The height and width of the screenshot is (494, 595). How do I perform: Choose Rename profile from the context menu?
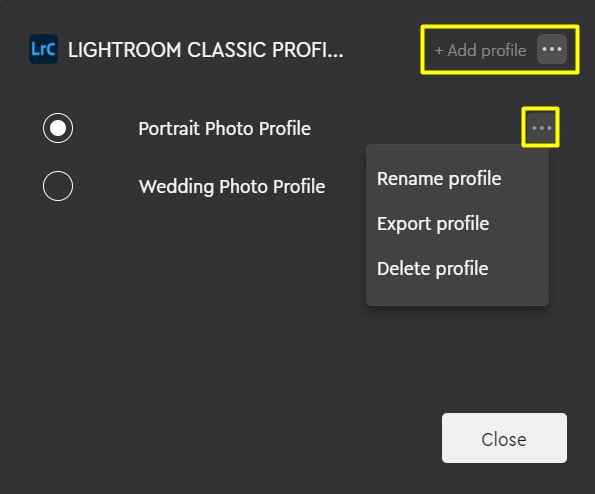(x=439, y=179)
